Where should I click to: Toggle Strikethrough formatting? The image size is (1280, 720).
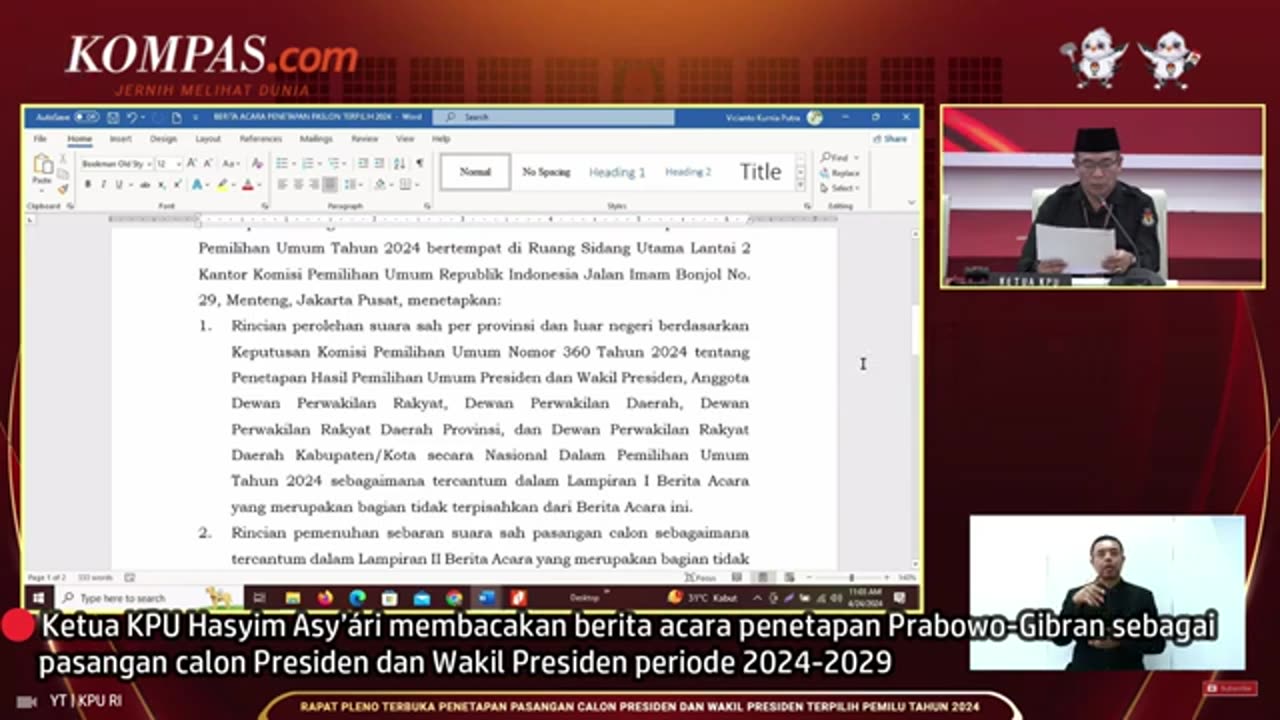(x=145, y=184)
